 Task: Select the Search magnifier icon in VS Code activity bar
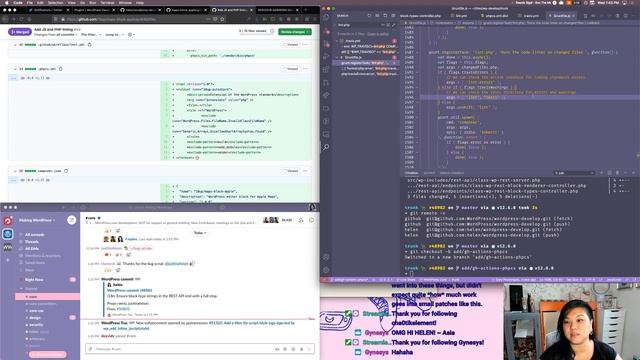pyautogui.click(x=326, y=147)
